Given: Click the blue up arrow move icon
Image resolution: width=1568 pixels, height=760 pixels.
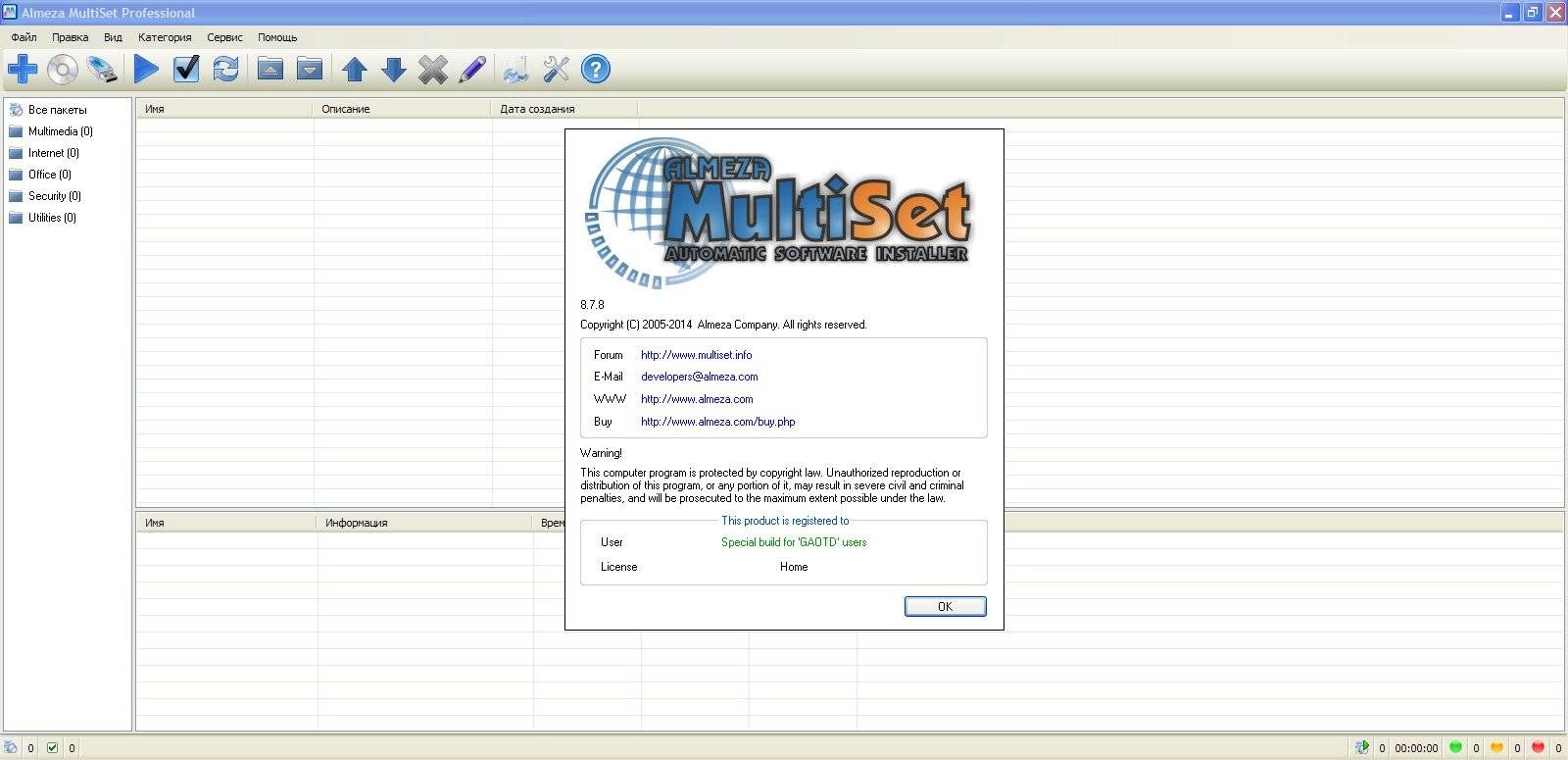Looking at the screenshot, I should pyautogui.click(x=355, y=70).
